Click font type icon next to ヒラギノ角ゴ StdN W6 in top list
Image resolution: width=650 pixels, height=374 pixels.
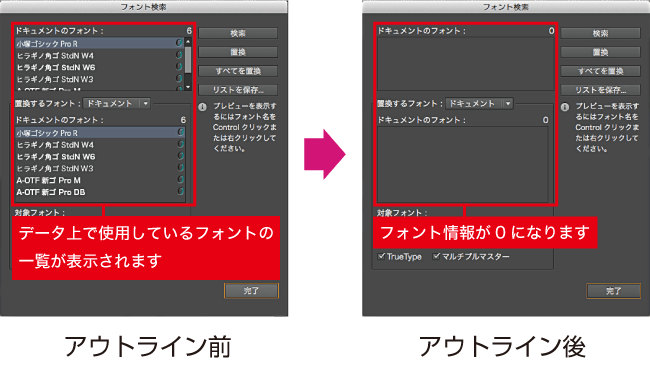pyautogui.click(x=179, y=66)
